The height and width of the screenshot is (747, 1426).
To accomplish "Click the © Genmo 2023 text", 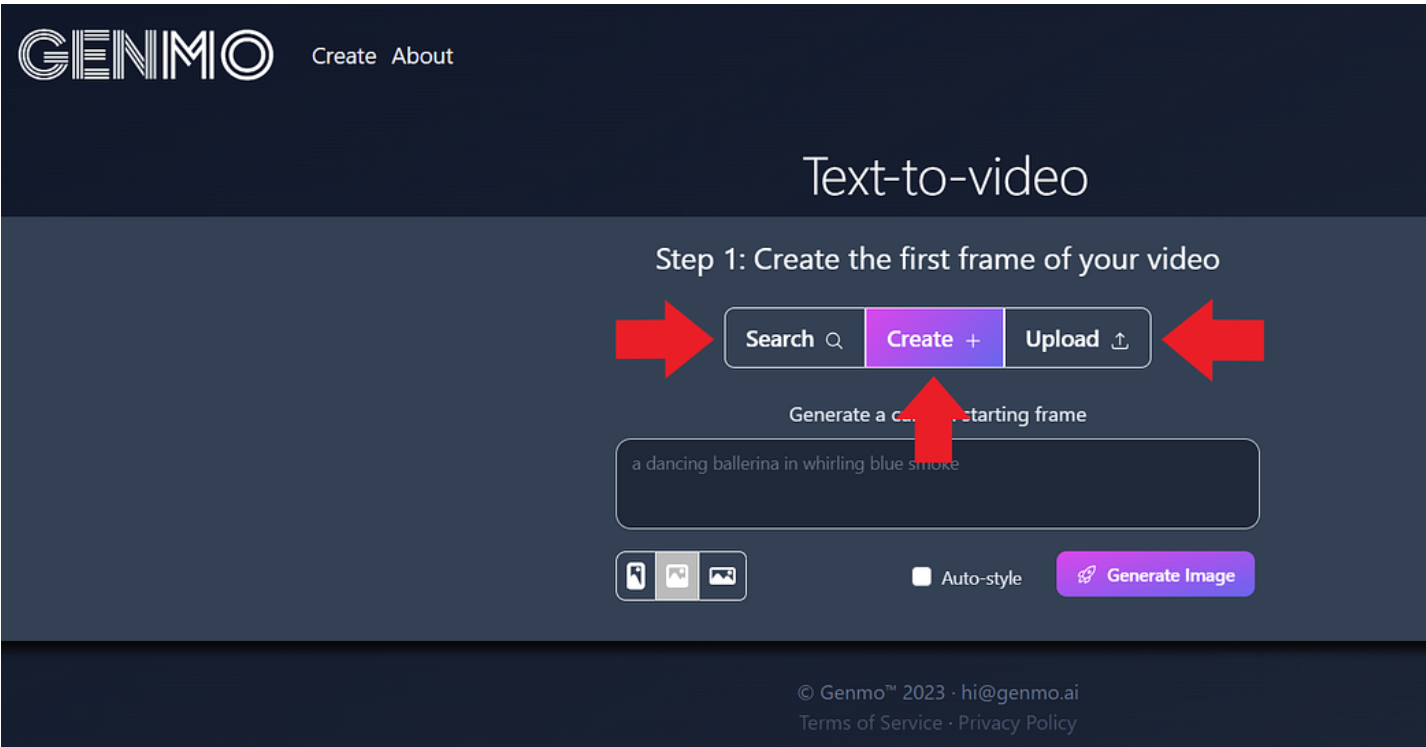I will point(871,692).
